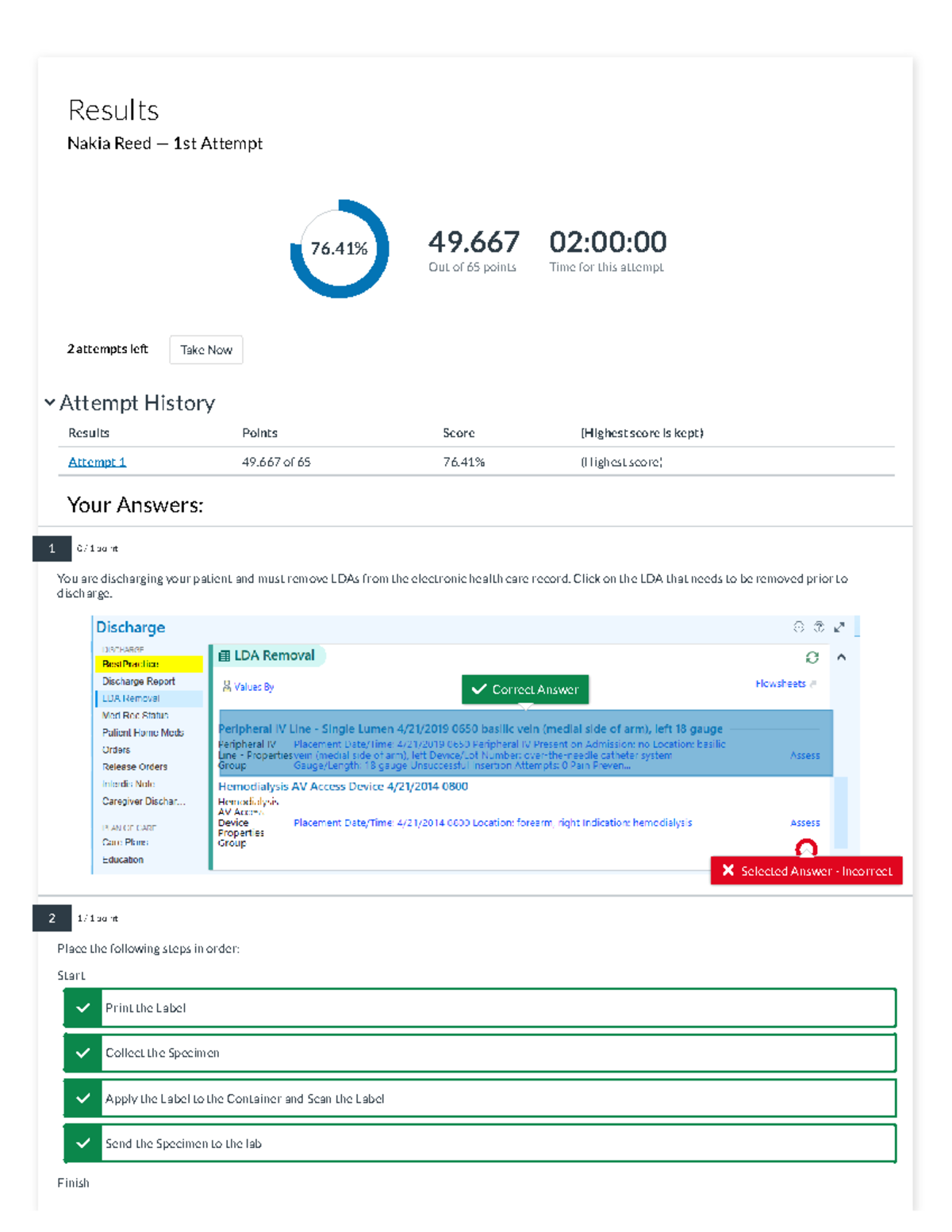Click the 76.41% circular score progress ring

tap(340, 248)
